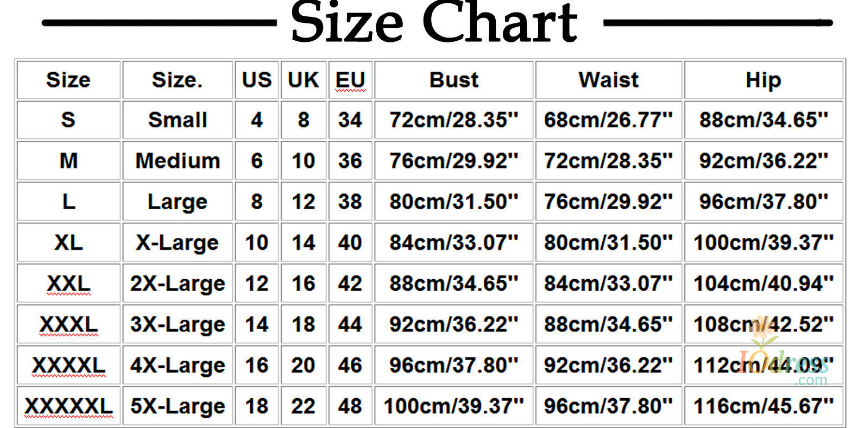Viewport: 852px width, 428px height.
Task: Select the US column header cell
Action: pyautogui.click(x=257, y=80)
